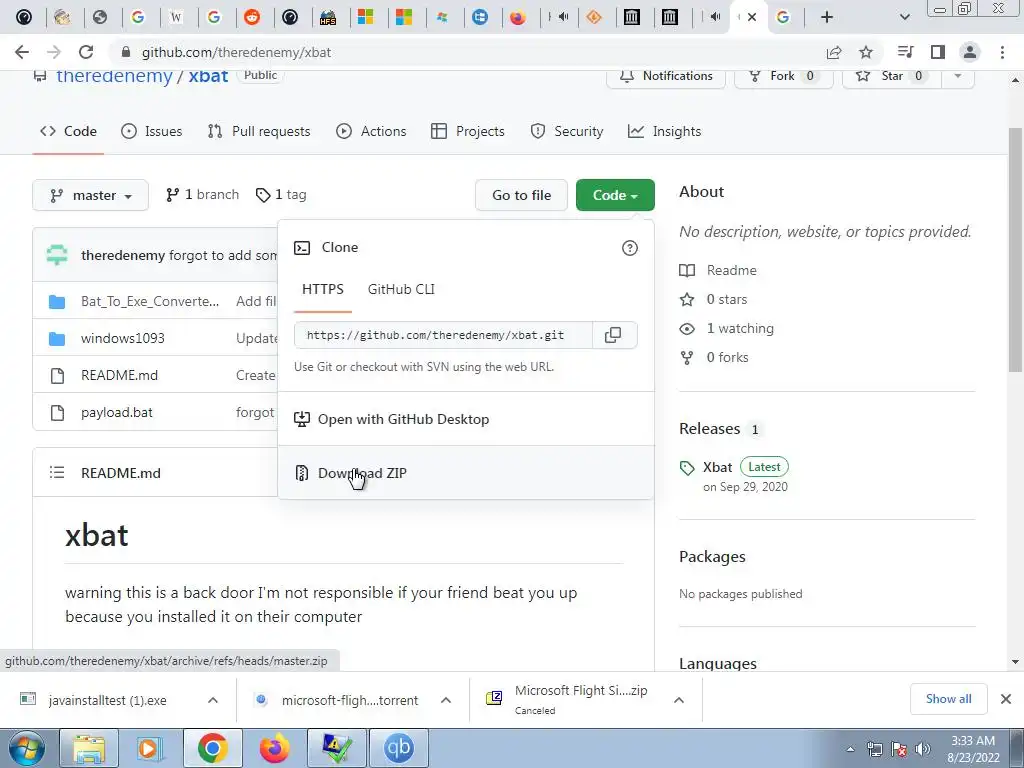The width and height of the screenshot is (1024, 768).
Task: Open the windows1093 folder
Action: tap(122, 338)
